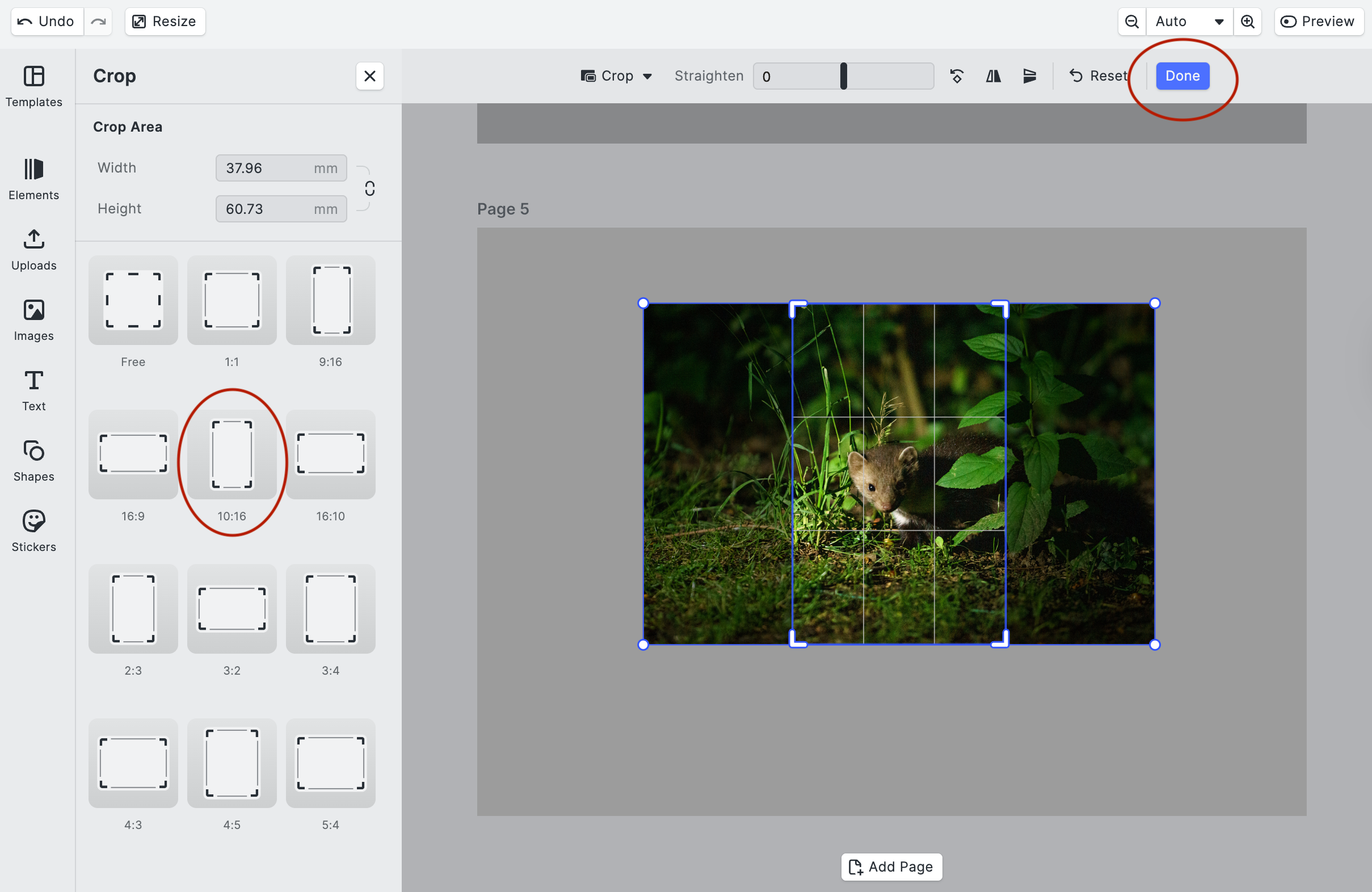The image size is (1372, 892).
Task: Click the rotate image icon
Action: click(956, 76)
